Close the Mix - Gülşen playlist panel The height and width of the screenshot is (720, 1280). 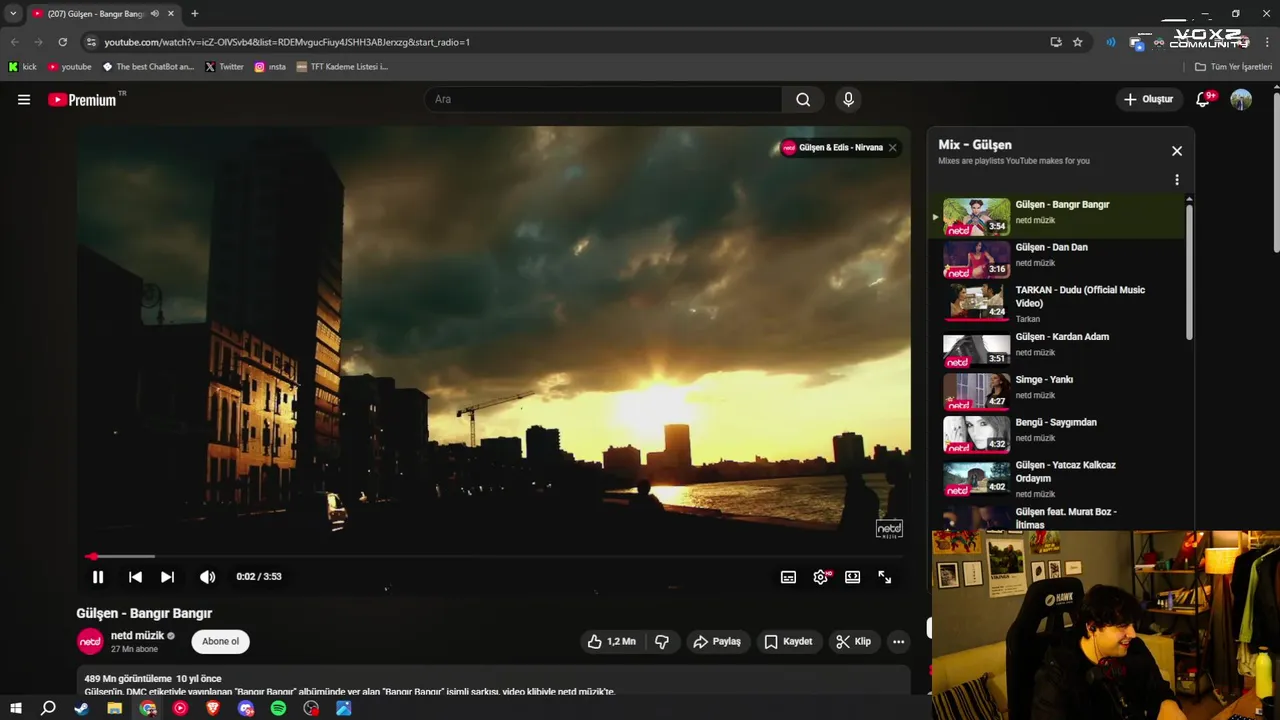click(1177, 151)
